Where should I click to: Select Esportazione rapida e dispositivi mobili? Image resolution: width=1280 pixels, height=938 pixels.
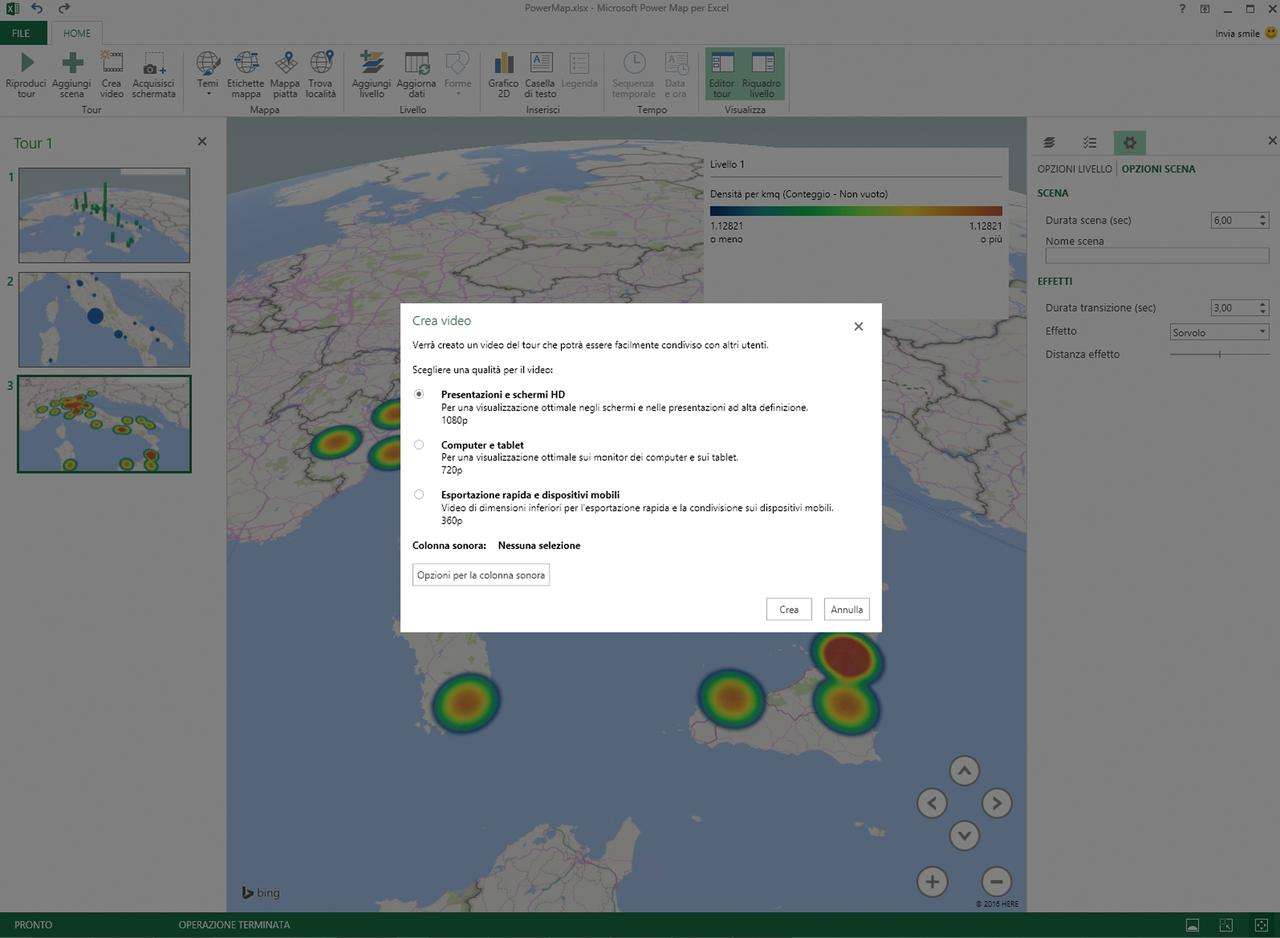click(x=419, y=494)
